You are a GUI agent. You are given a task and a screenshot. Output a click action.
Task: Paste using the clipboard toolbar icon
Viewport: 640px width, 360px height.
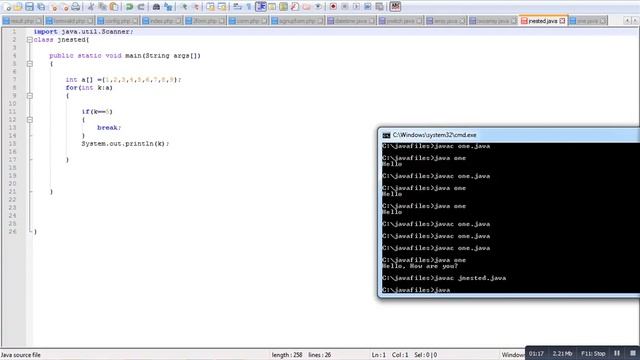114,7
